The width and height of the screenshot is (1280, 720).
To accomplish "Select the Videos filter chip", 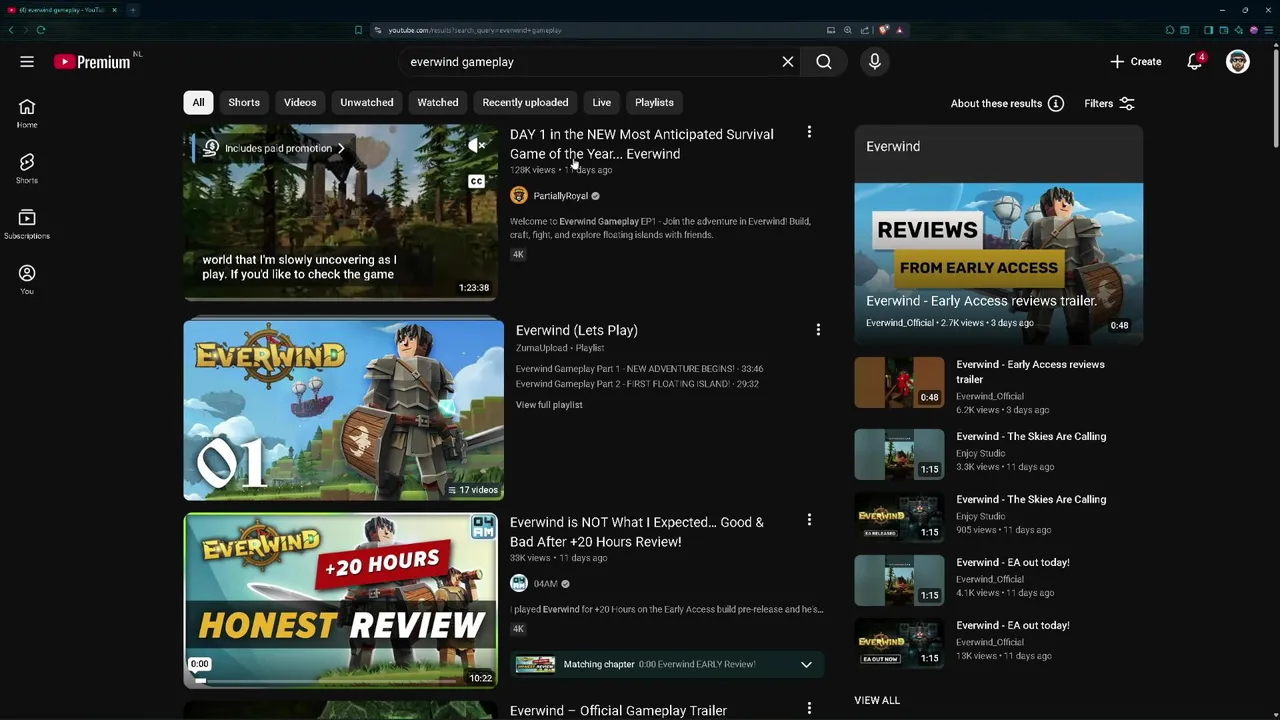I will coord(300,102).
